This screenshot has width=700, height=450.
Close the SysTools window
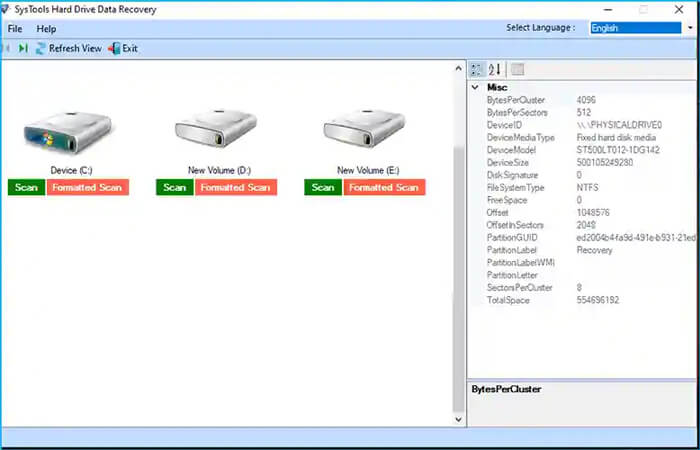coord(679,9)
